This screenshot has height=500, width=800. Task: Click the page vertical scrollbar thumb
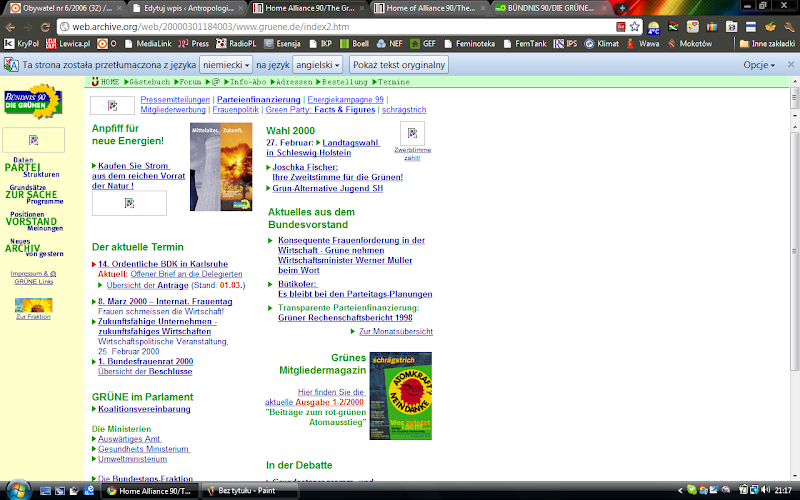click(795, 251)
